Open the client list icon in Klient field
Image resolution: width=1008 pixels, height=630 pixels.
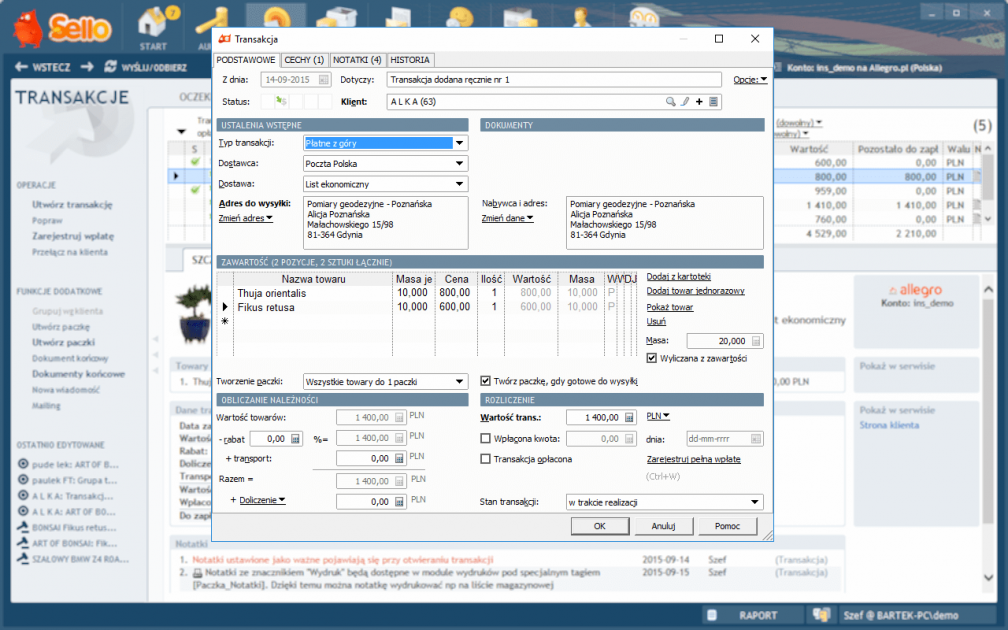click(x=713, y=102)
